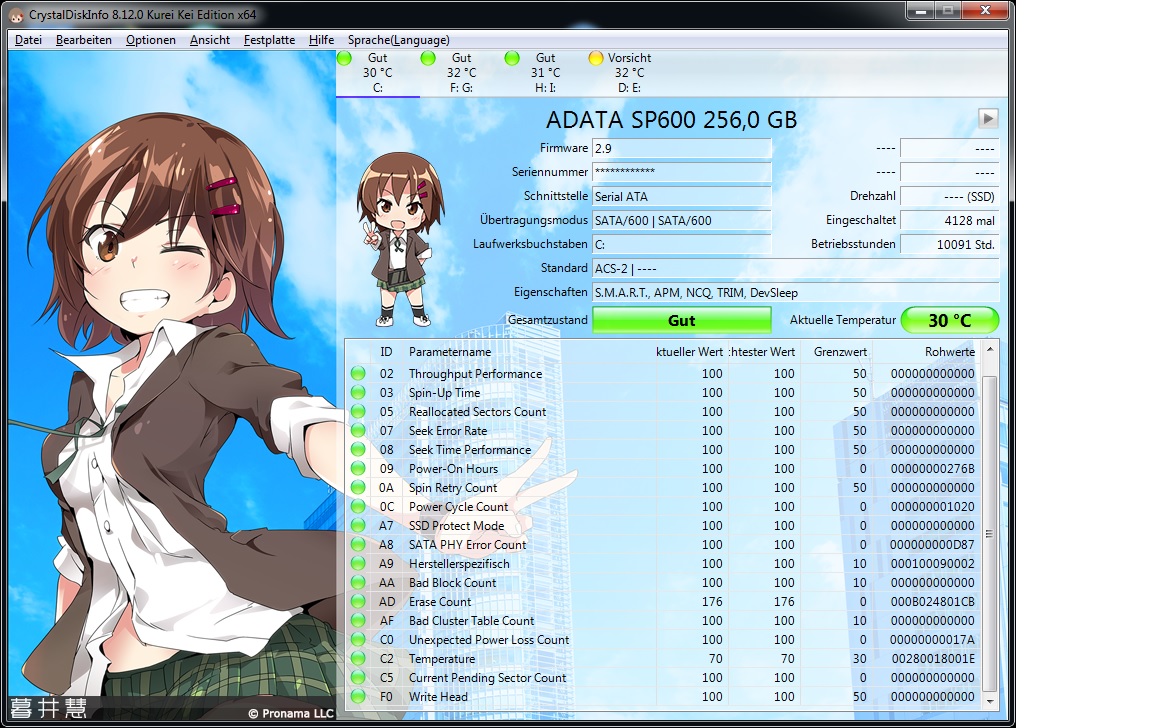The height and width of the screenshot is (728, 1152).
Task: Click status dot for SATA PHY Error Count
Action: [358, 544]
